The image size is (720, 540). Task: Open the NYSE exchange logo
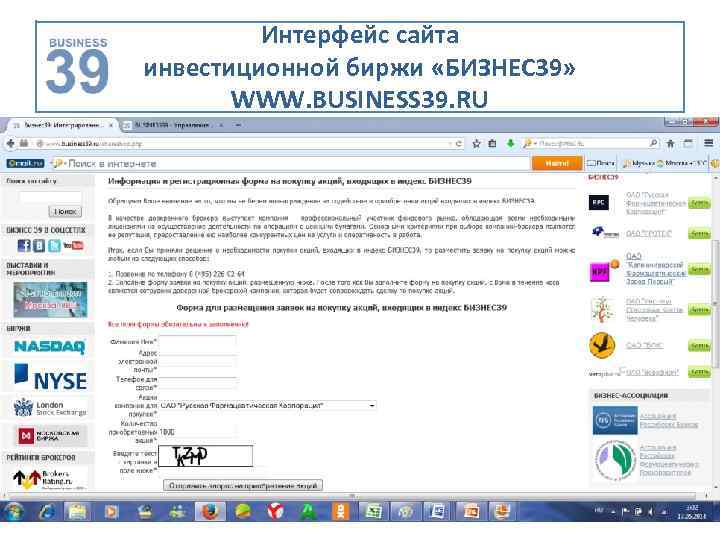(50, 377)
